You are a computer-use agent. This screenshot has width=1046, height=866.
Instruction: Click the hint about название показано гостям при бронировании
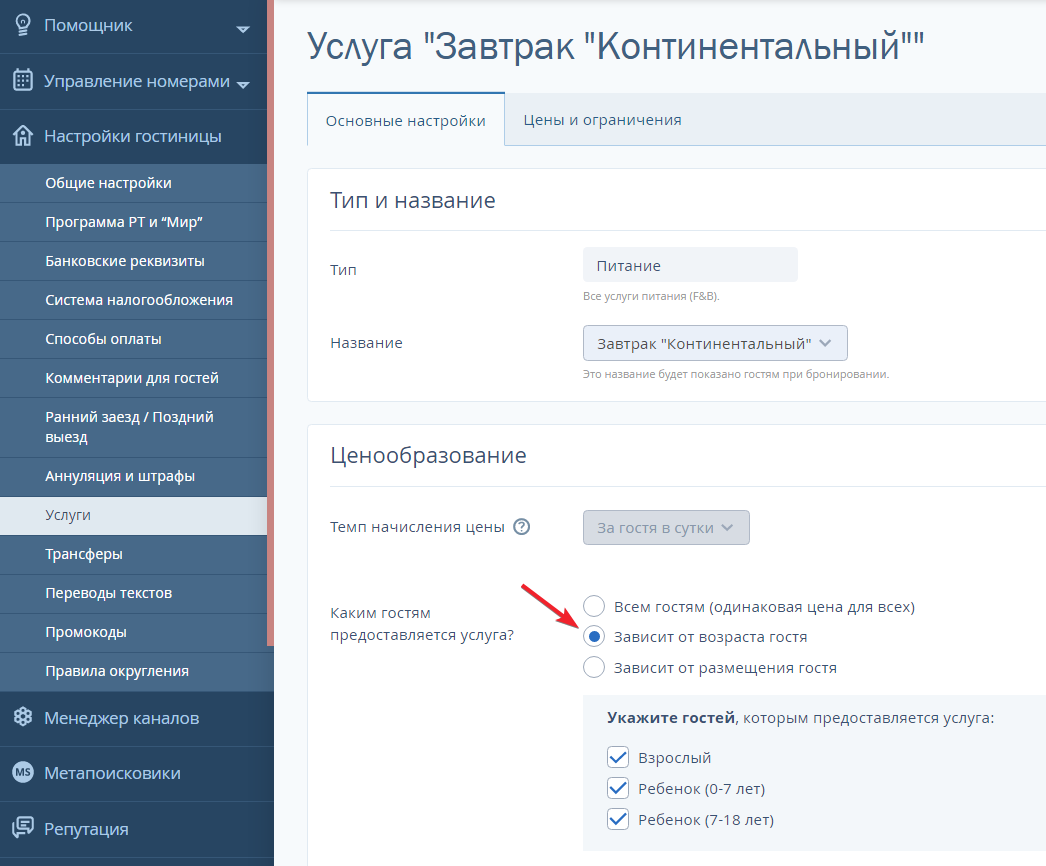[736, 374]
